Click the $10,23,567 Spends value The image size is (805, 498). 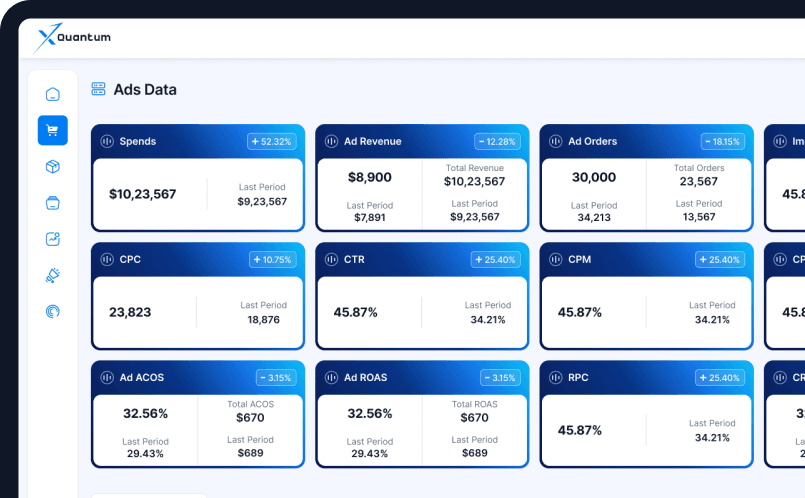143,194
